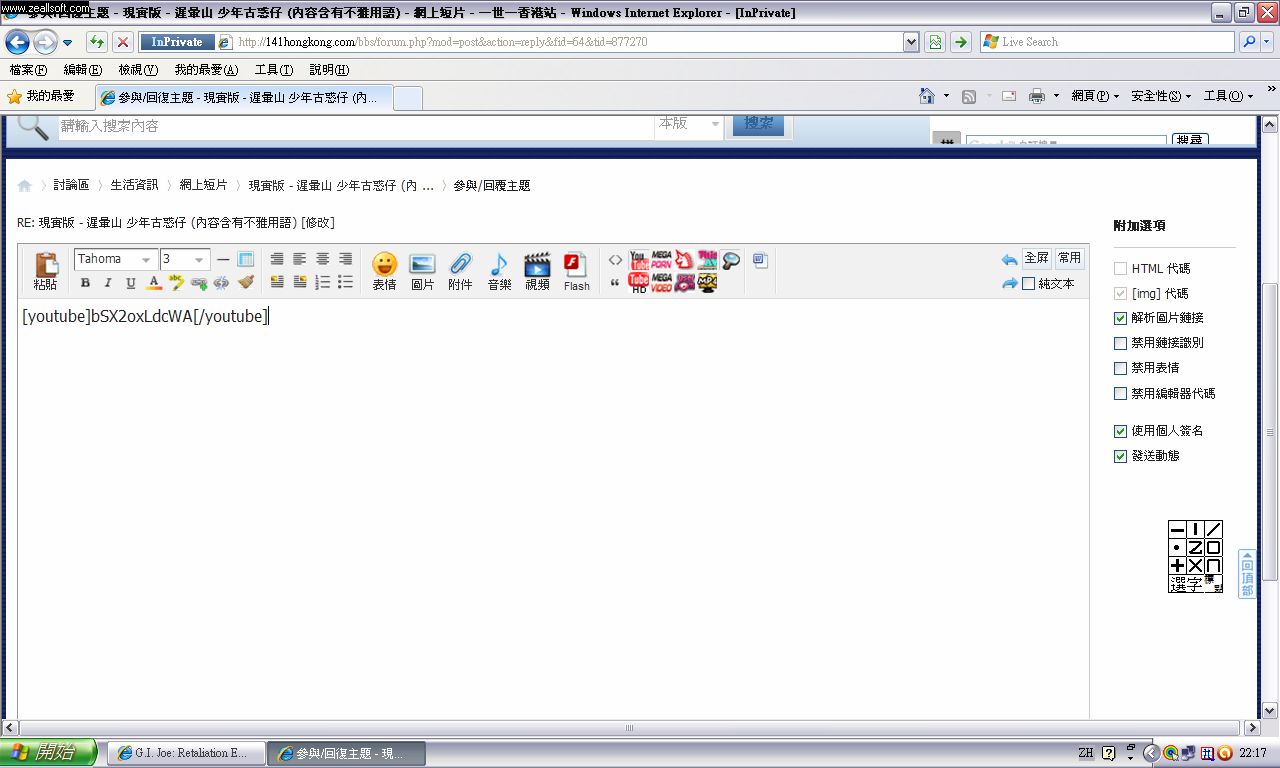The height and width of the screenshot is (768, 1280).
Task: Open the Tahoma font dropdown
Action: [116, 259]
